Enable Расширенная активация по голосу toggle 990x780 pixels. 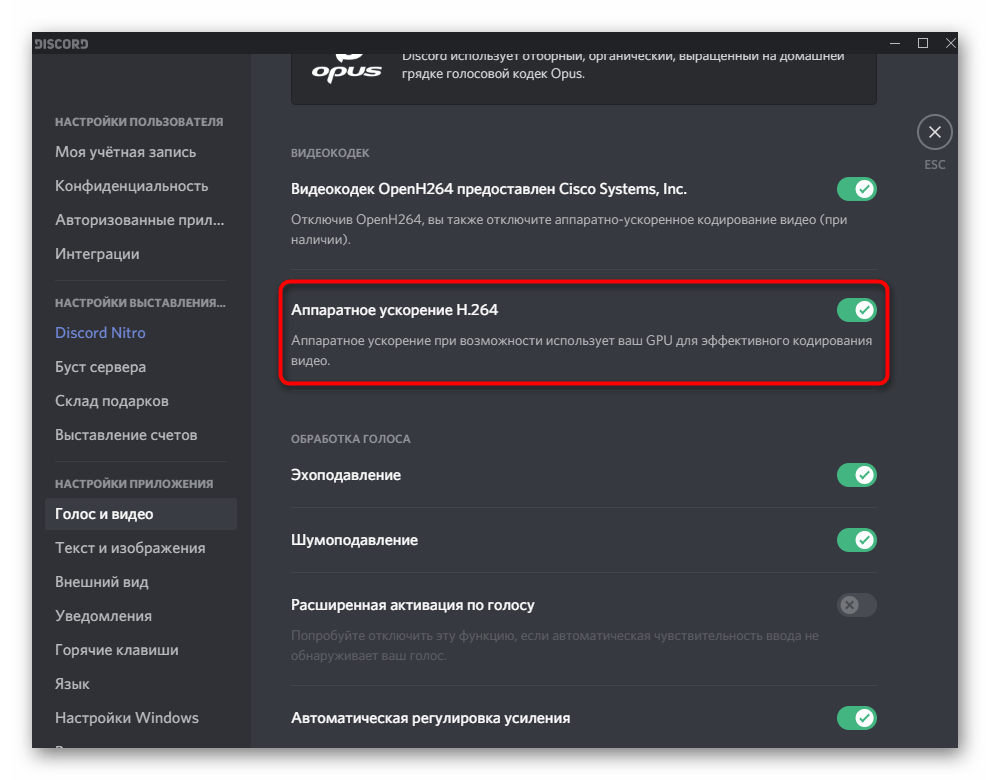tap(856, 605)
